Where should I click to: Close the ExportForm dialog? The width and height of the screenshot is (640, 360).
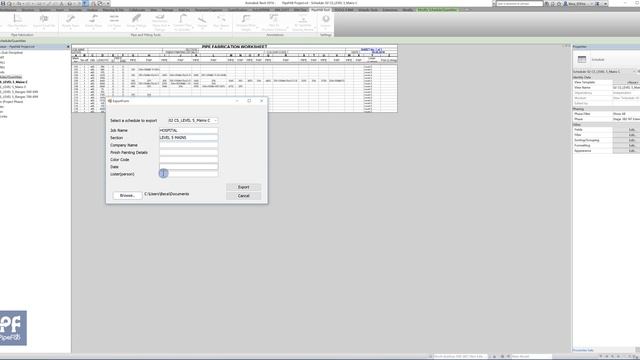[x=262, y=101]
